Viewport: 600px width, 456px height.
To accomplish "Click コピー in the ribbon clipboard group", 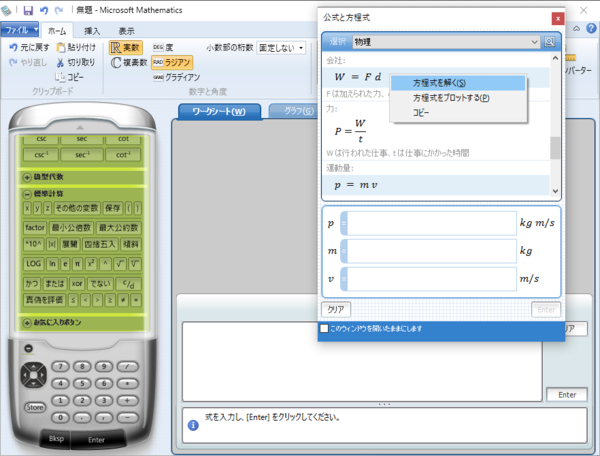I will pyautogui.click(x=69, y=77).
